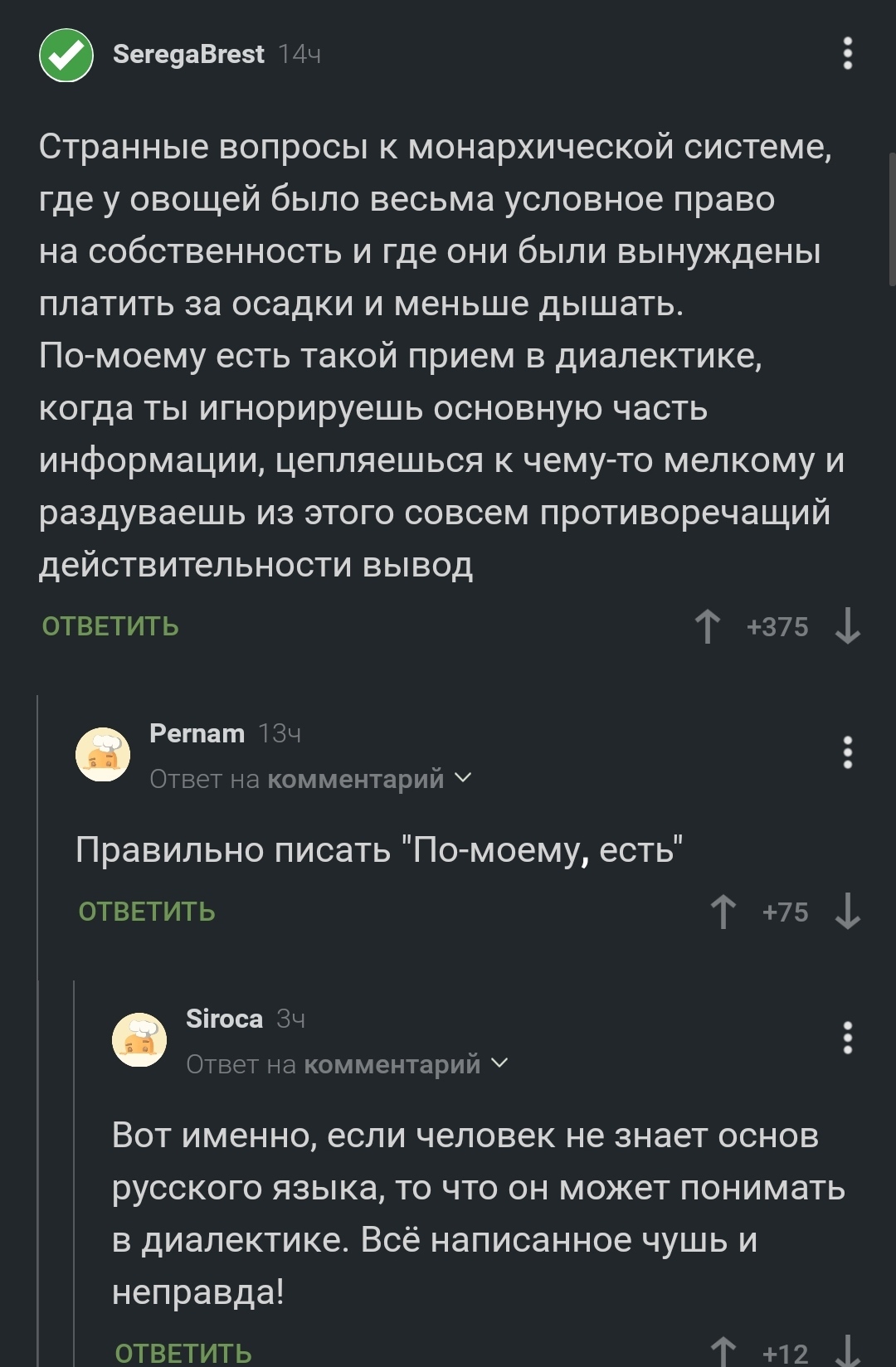Screen dimensions: 896x1367
Task: Reply to SeregaBrest's comment
Action: point(110,626)
